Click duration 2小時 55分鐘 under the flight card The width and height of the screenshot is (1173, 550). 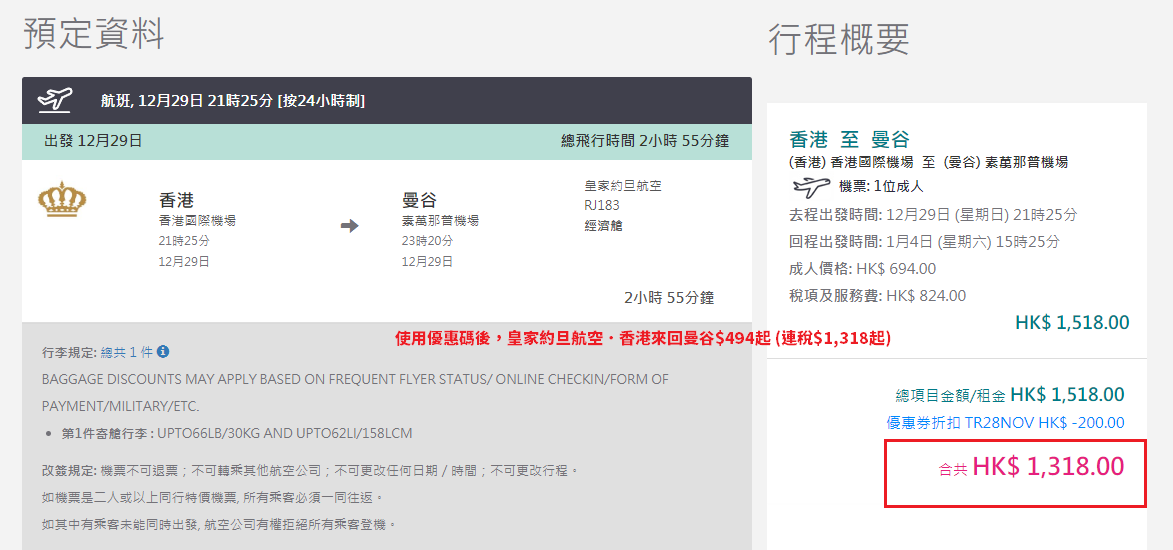click(669, 298)
